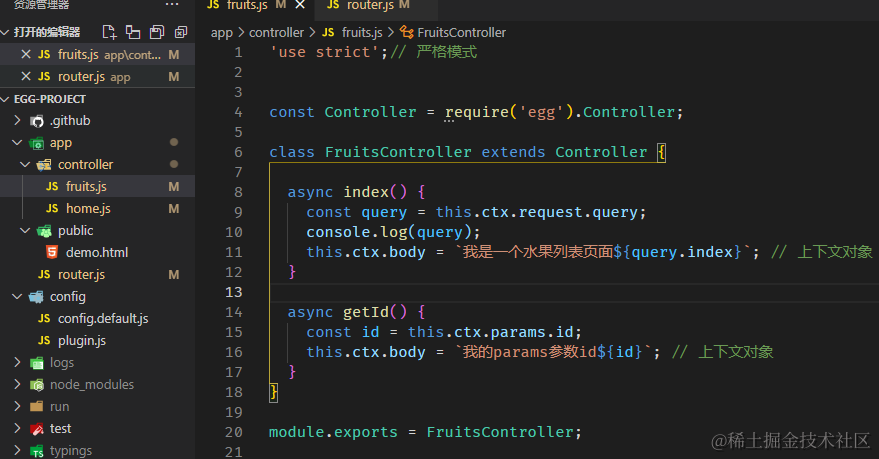Click 'module.exports' on line 20
879x459 pixels.
[333, 432]
